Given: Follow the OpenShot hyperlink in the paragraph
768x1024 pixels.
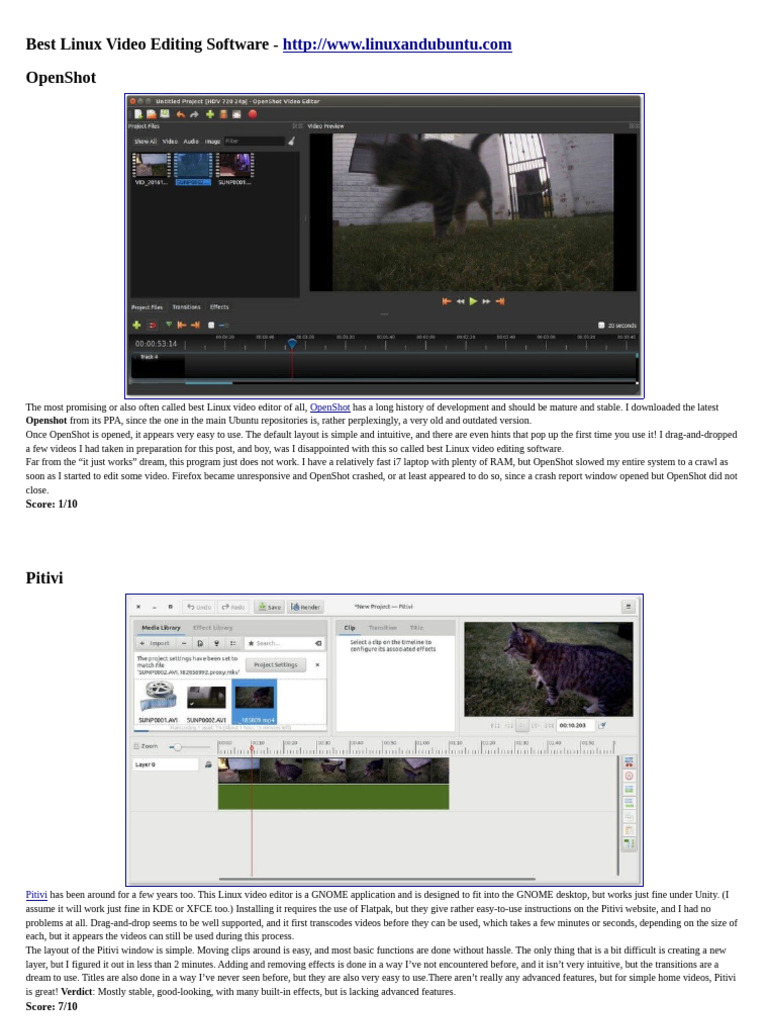Looking at the screenshot, I should (x=330, y=407).
